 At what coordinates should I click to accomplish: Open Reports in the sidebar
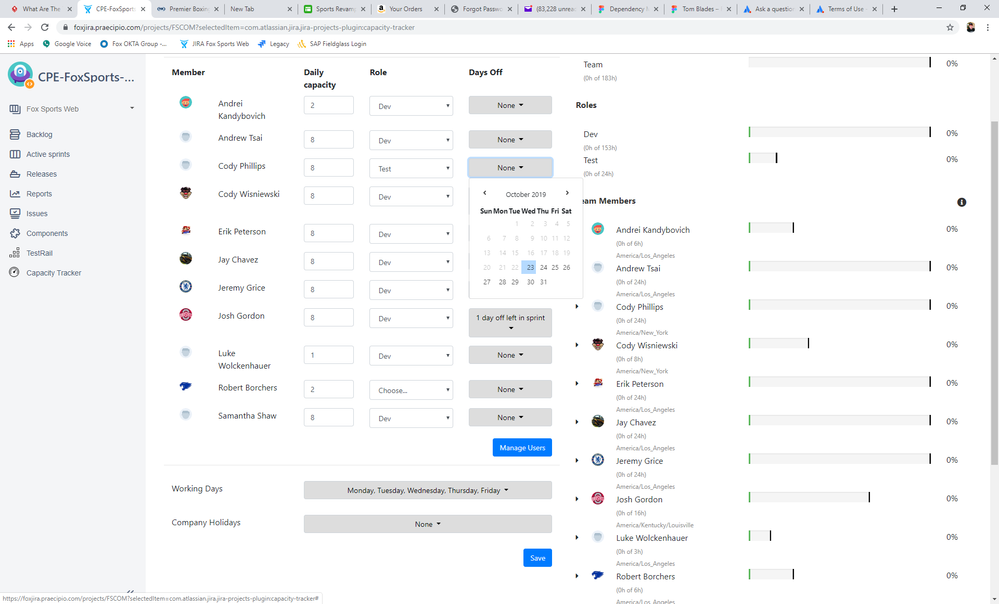pos(39,194)
